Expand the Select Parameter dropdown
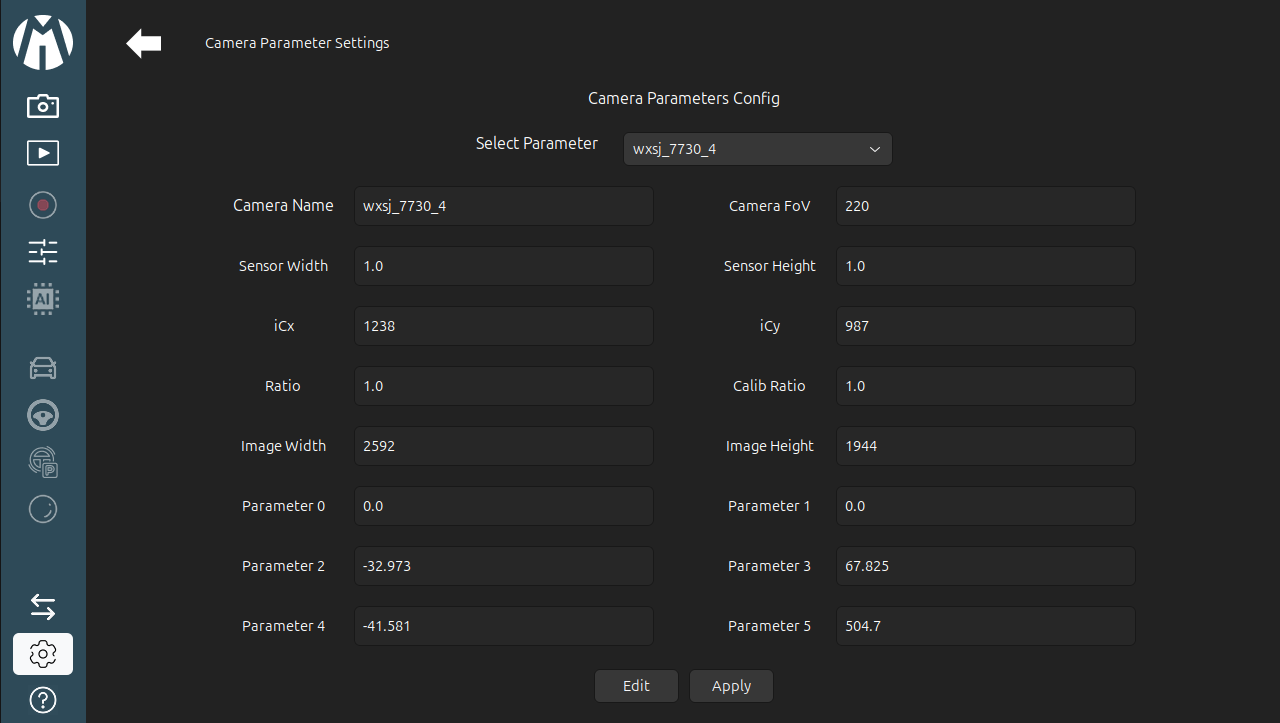Viewport: 1280px width, 723px height. pyautogui.click(x=757, y=149)
